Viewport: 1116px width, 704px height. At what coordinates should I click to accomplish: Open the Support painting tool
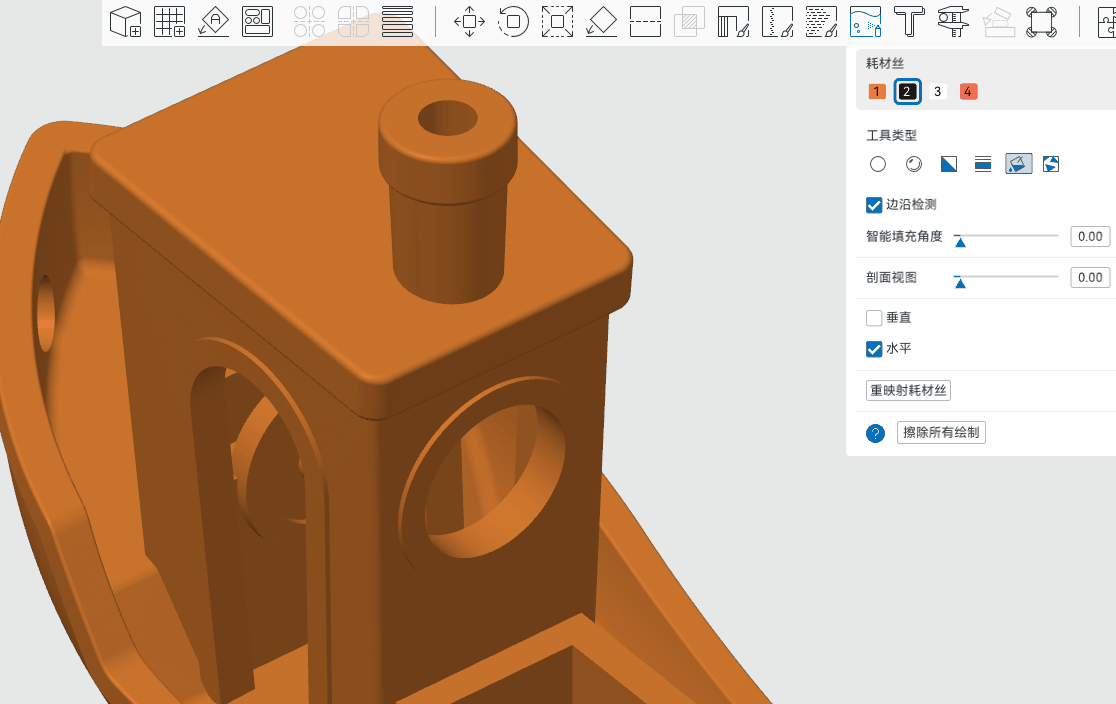733,21
